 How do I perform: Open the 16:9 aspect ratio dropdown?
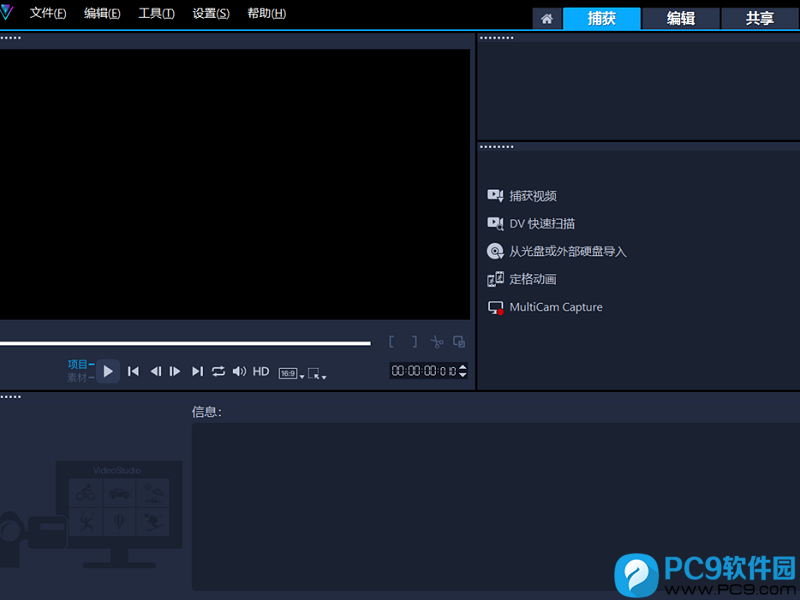(291, 373)
